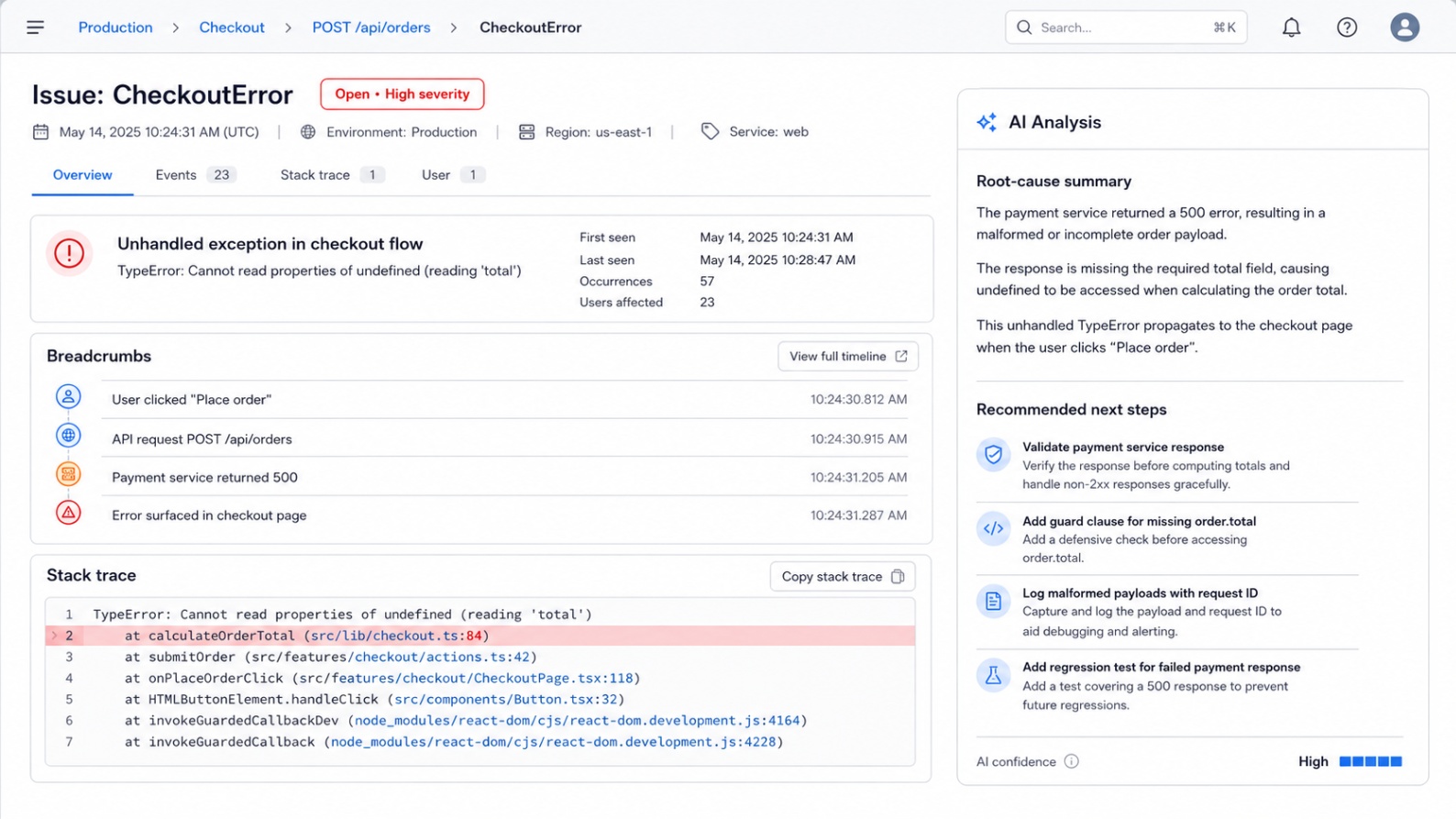1456x819 pixels.
Task: Click the 'Unhandled exception in checkout flow' title
Action: coord(270,244)
